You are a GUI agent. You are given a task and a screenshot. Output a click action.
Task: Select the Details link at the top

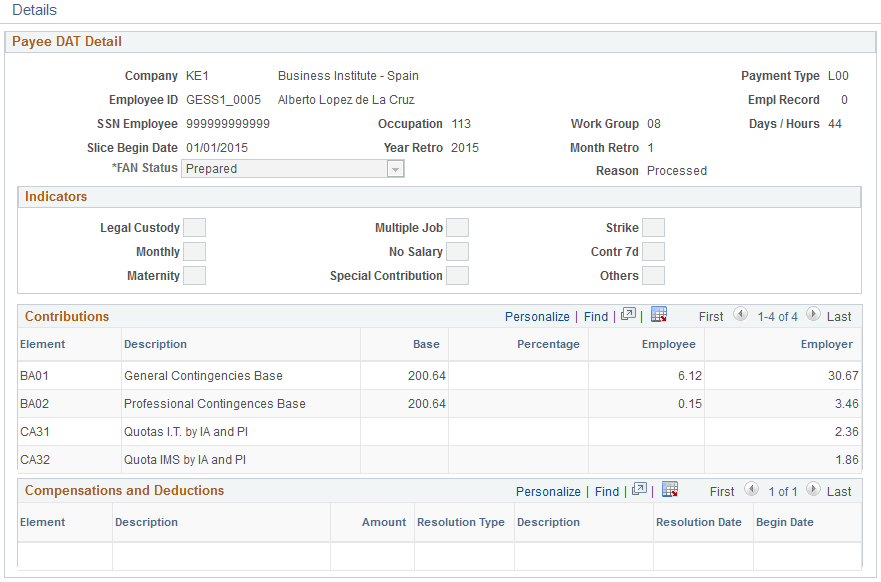pyautogui.click(x=36, y=10)
